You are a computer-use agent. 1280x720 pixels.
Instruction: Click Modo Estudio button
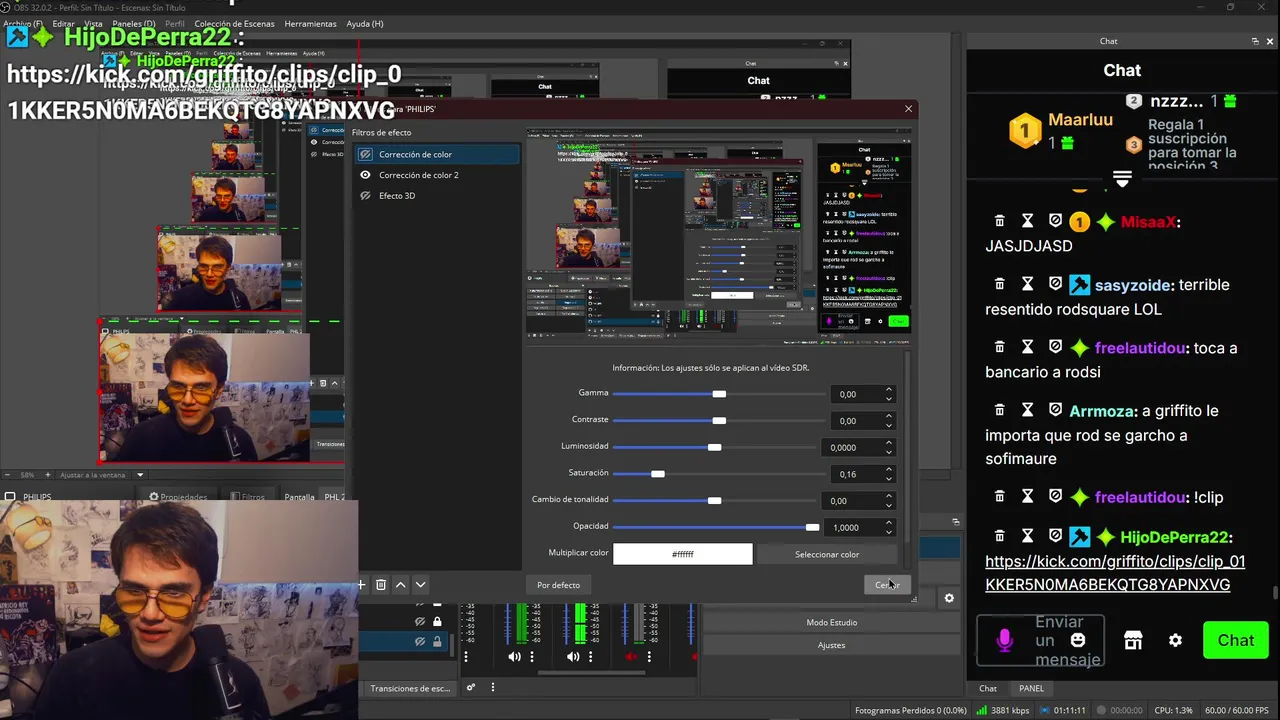831,622
